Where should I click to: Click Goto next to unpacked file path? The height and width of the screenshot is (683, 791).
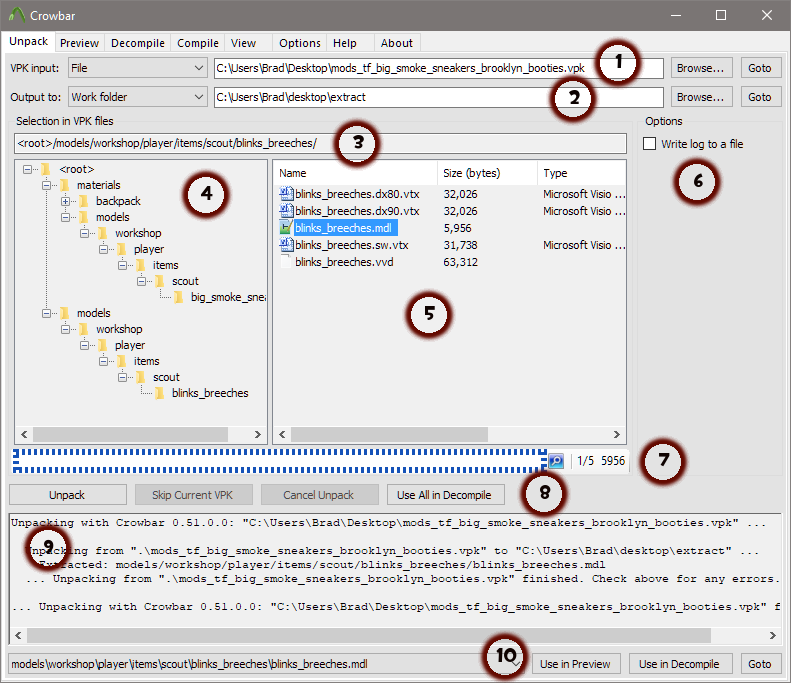760,664
